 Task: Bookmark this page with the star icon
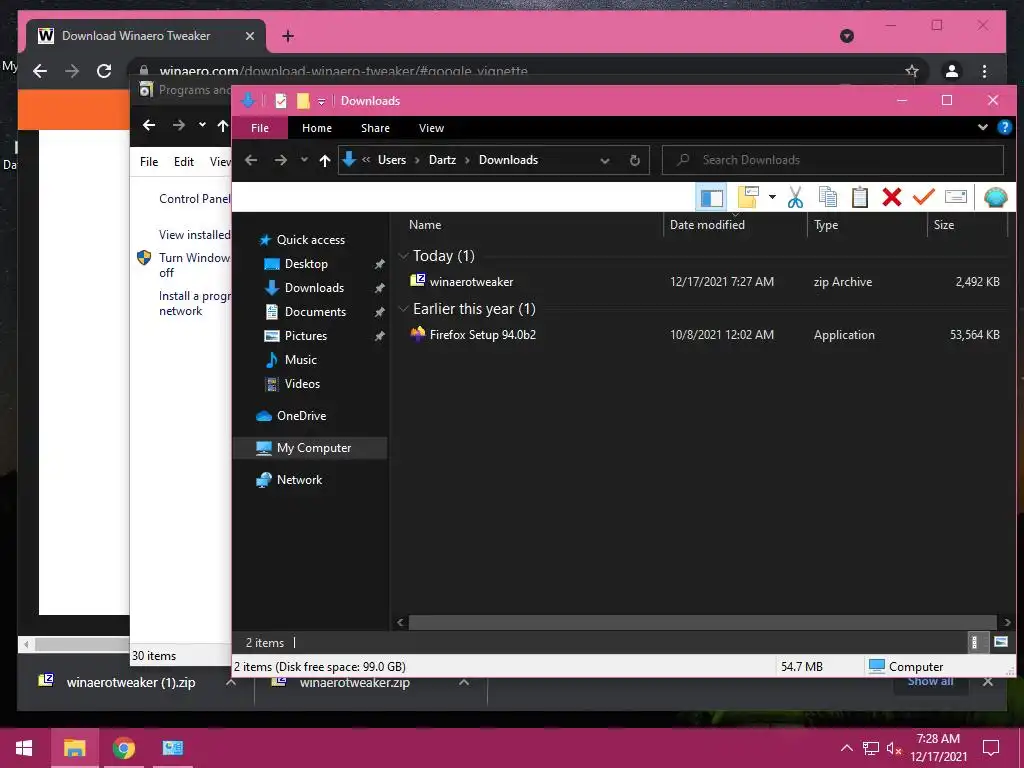pos(912,71)
